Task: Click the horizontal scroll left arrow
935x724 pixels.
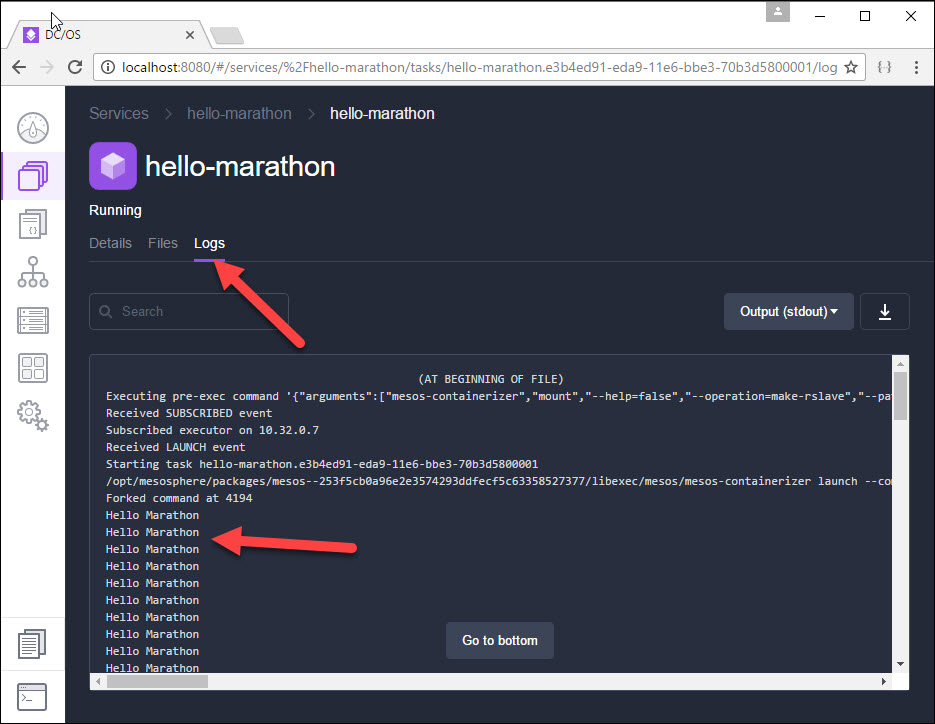Action: [x=98, y=681]
